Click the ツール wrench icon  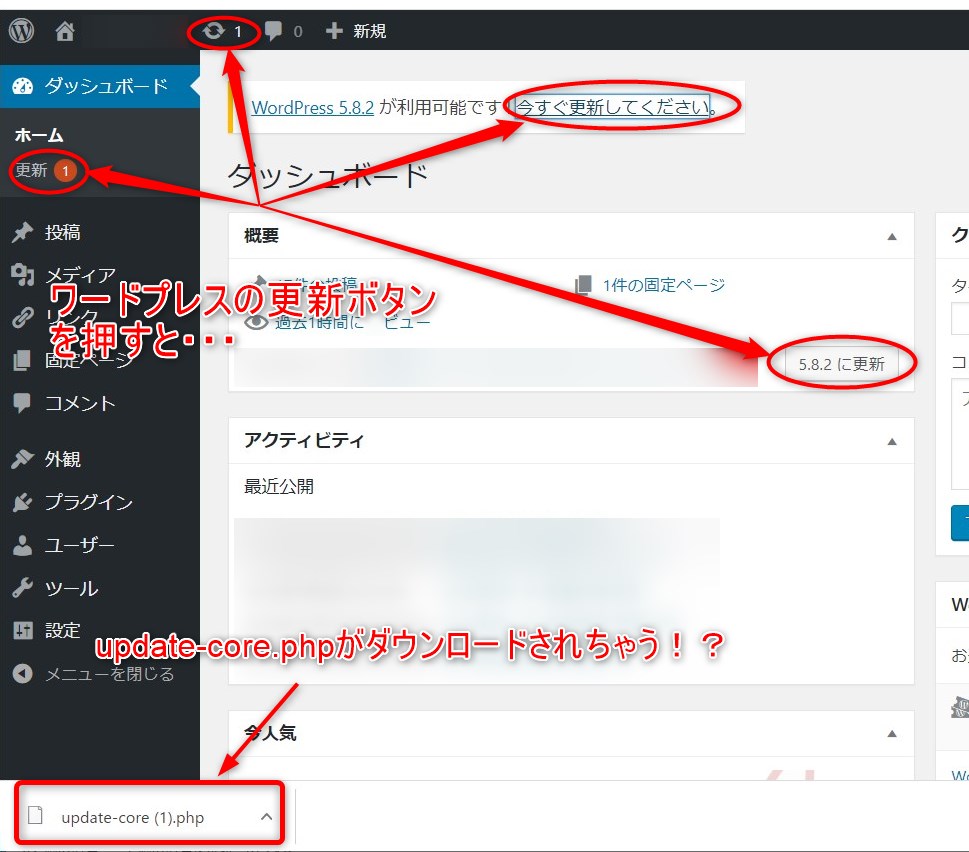(x=22, y=588)
